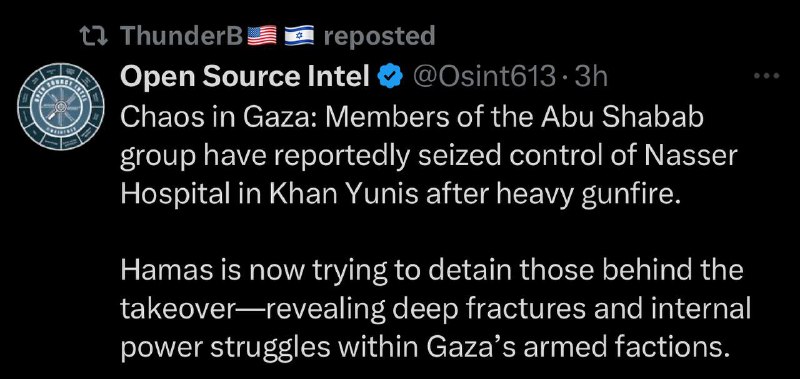The height and width of the screenshot is (379, 800).
Task: Click the Chaos in Gaza opening line
Action: [412, 118]
